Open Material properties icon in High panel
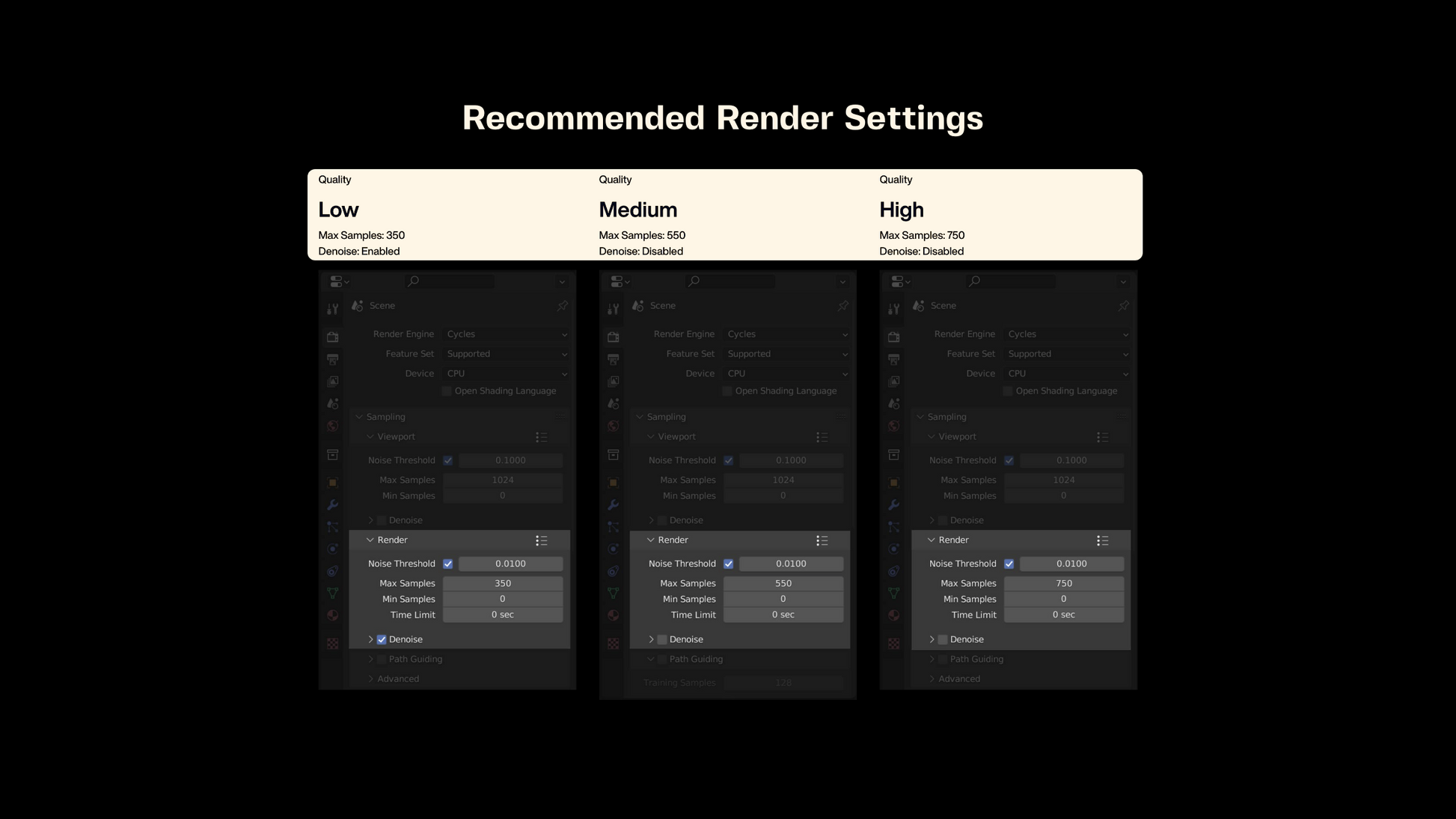 pyautogui.click(x=893, y=615)
